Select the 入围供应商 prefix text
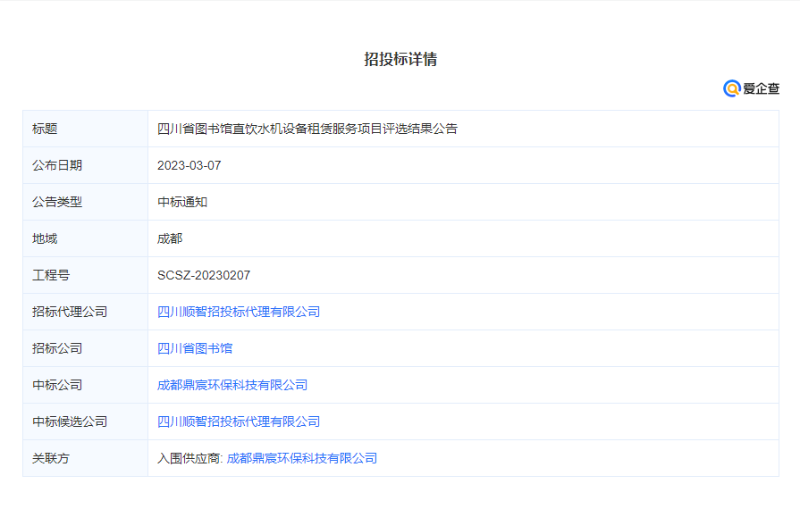 (x=189, y=459)
